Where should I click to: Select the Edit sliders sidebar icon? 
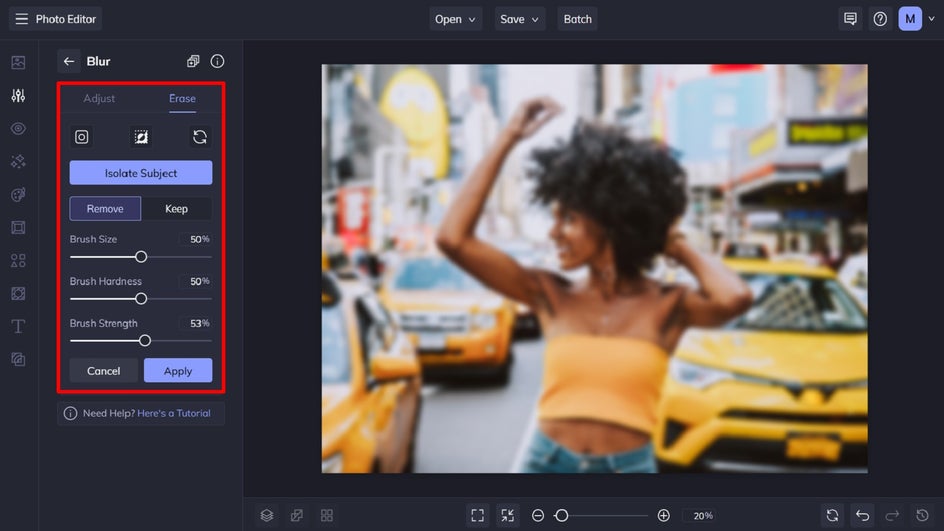(x=18, y=96)
